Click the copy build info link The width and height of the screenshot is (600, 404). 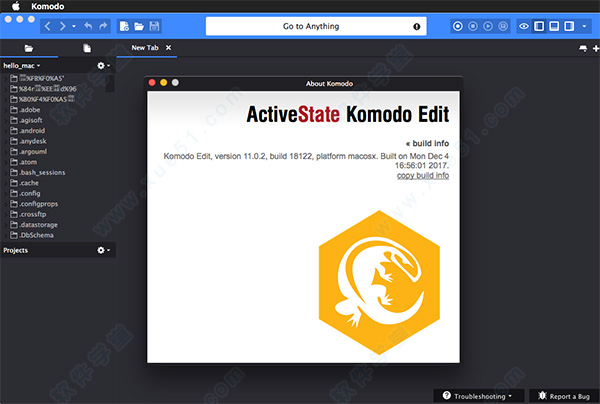[x=423, y=176]
